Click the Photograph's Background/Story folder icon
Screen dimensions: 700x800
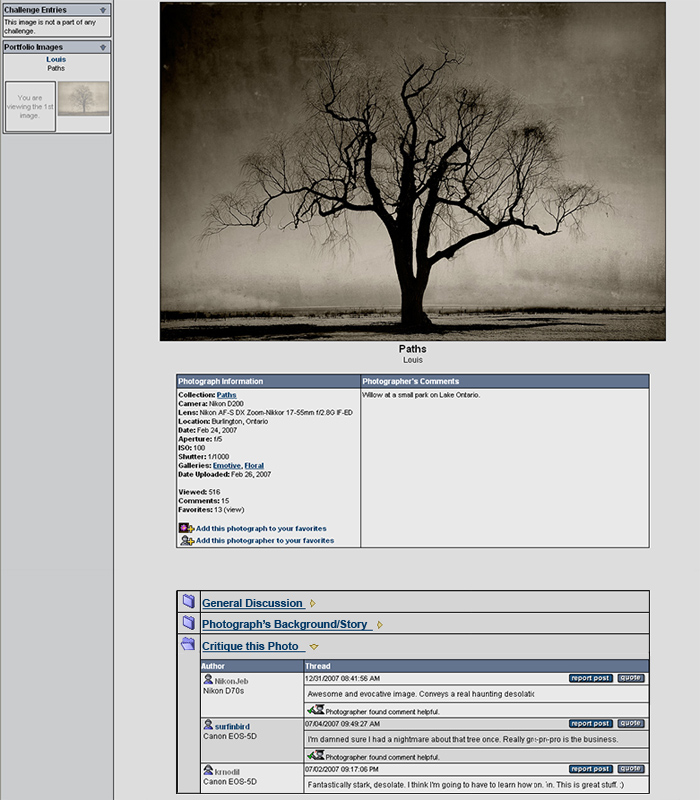click(x=189, y=622)
